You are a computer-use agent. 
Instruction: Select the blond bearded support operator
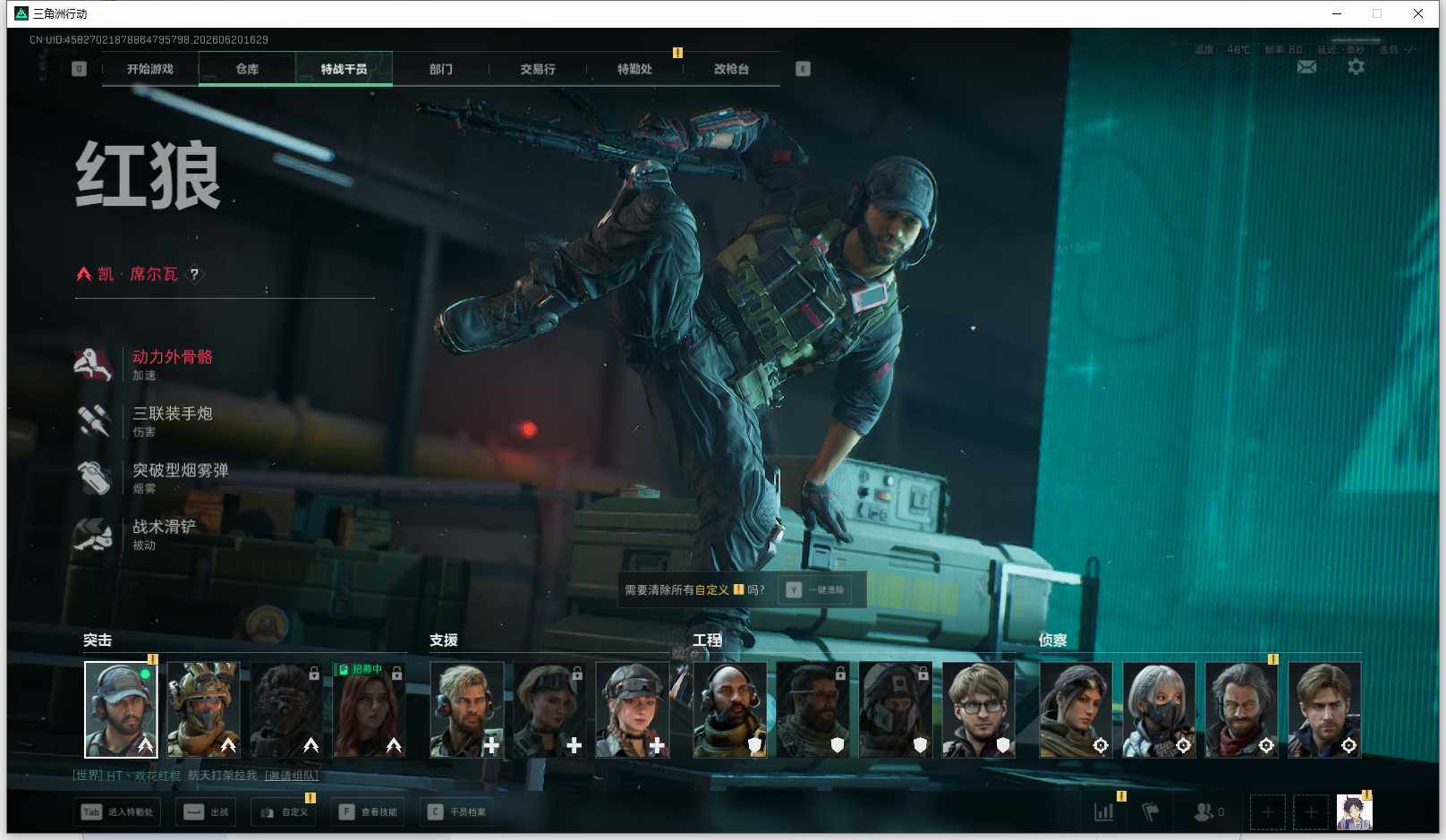click(x=467, y=709)
